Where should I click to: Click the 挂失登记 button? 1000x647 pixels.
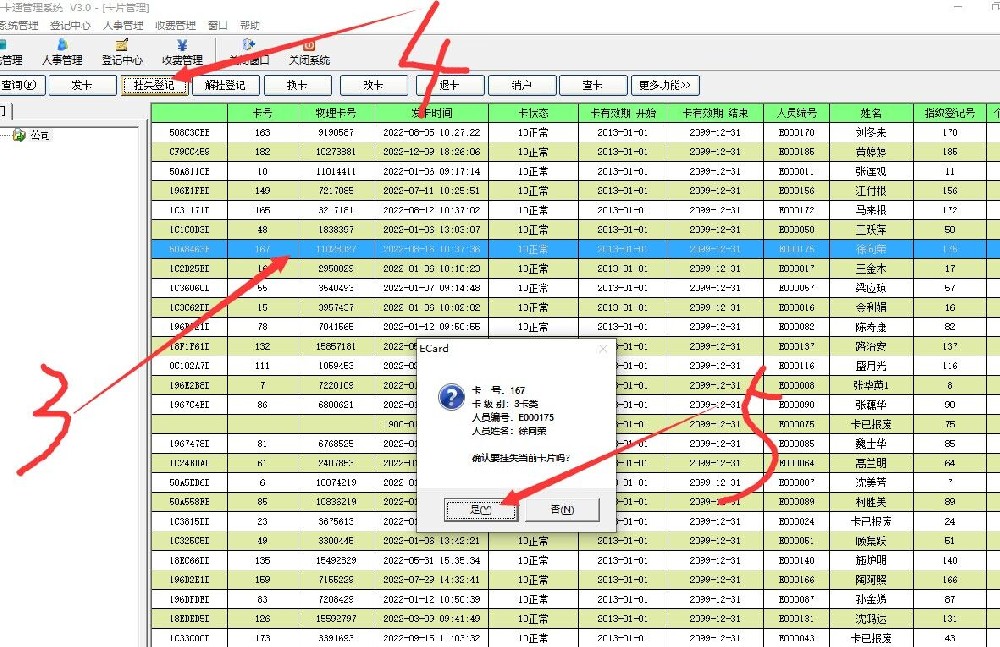(x=154, y=86)
